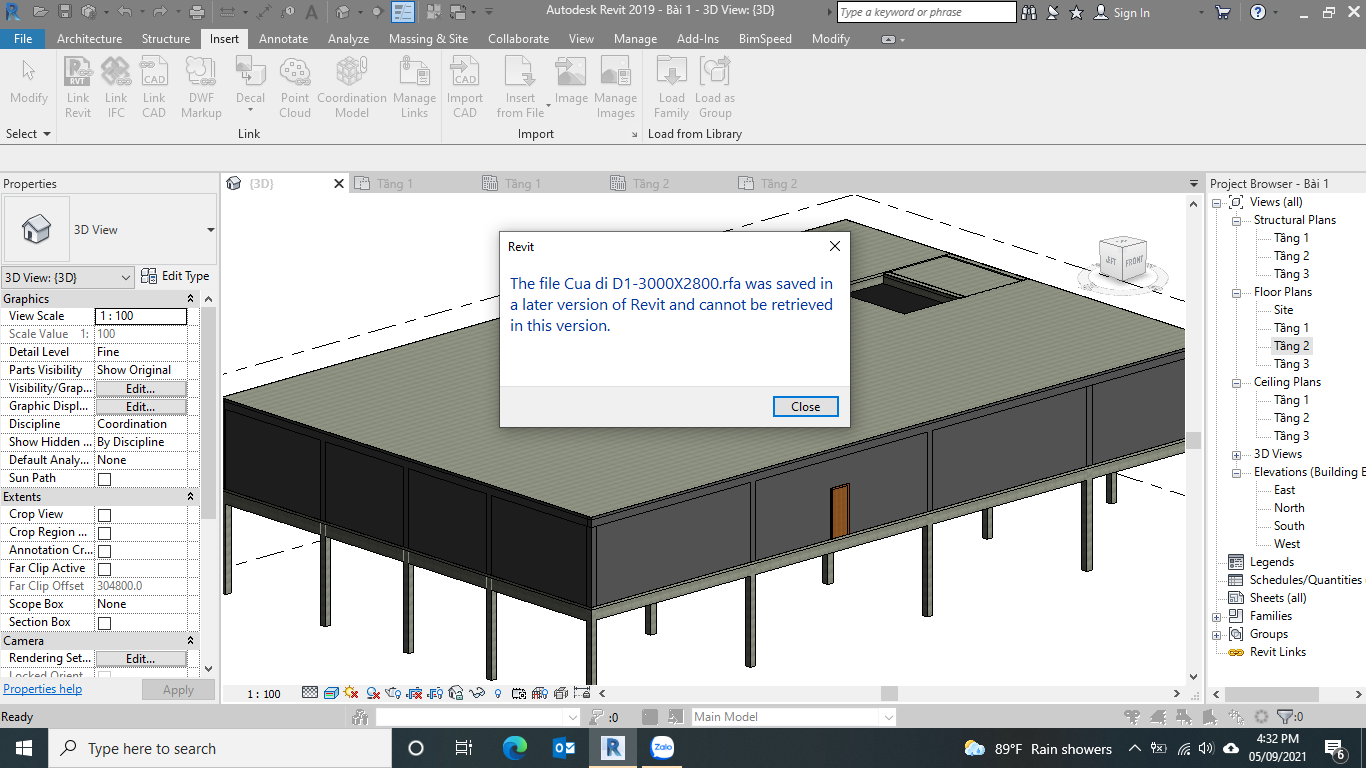Expand the Select panel dropdown
1366x768 pixels.
(x=28, y=134)
